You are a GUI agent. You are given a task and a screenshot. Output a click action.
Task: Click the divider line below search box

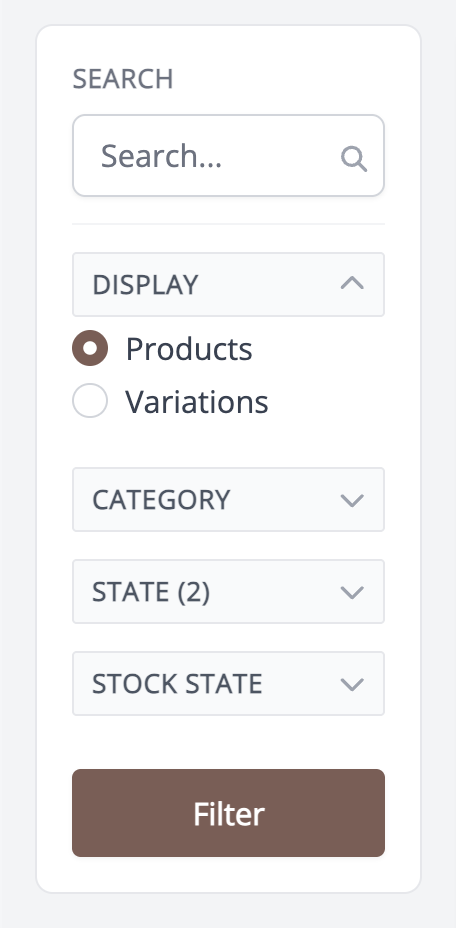tap(229, 224)
